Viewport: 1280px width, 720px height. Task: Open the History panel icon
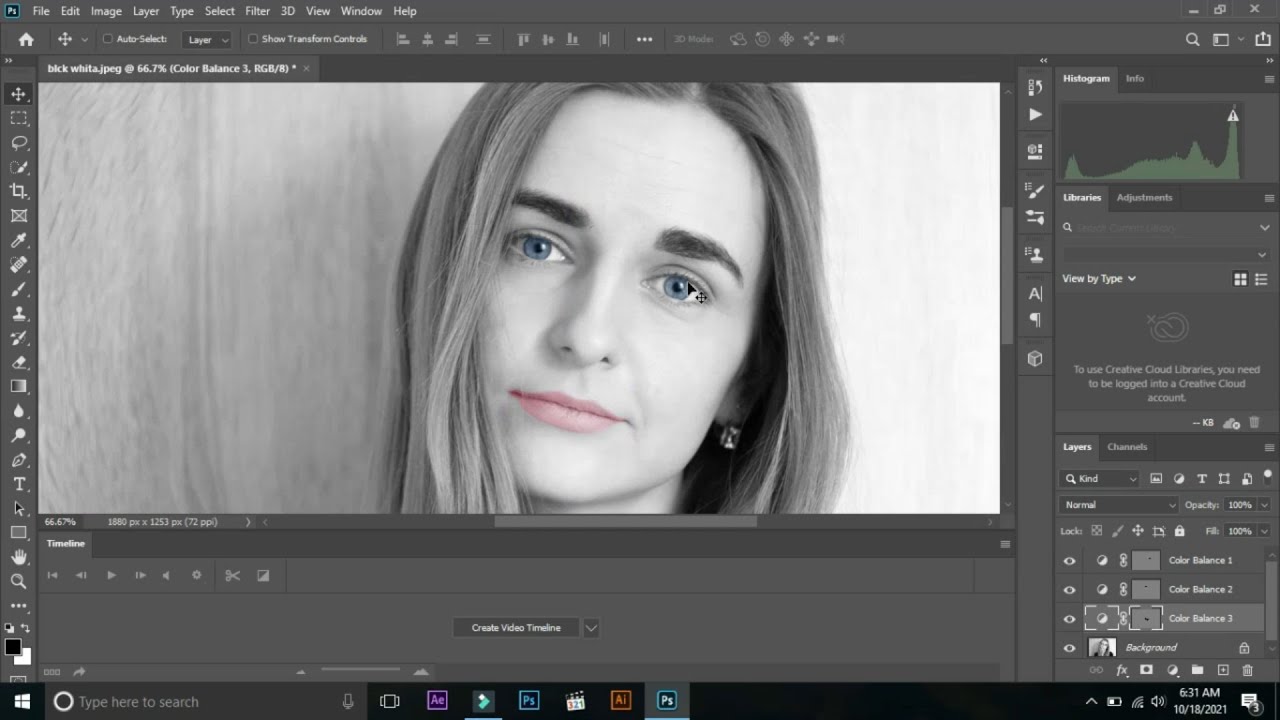pyautogui.click(x=1035, y=88)
